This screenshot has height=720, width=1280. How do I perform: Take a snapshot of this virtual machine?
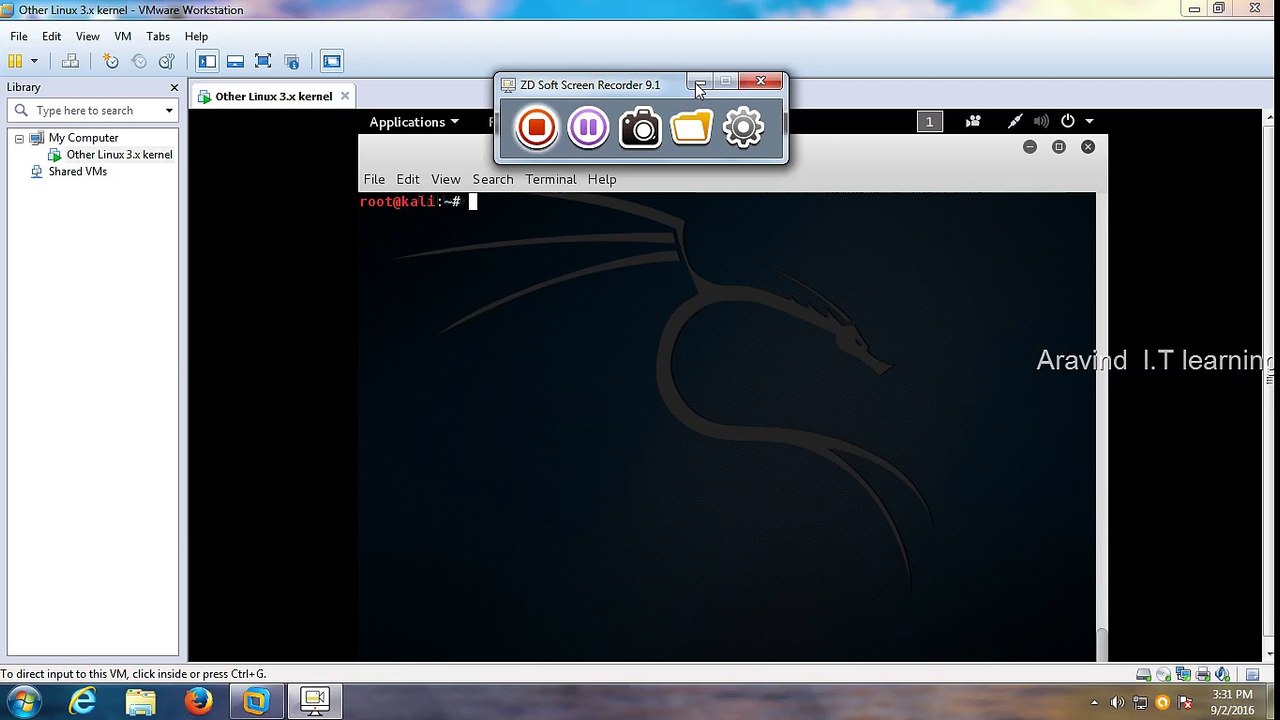click(111, 61)
